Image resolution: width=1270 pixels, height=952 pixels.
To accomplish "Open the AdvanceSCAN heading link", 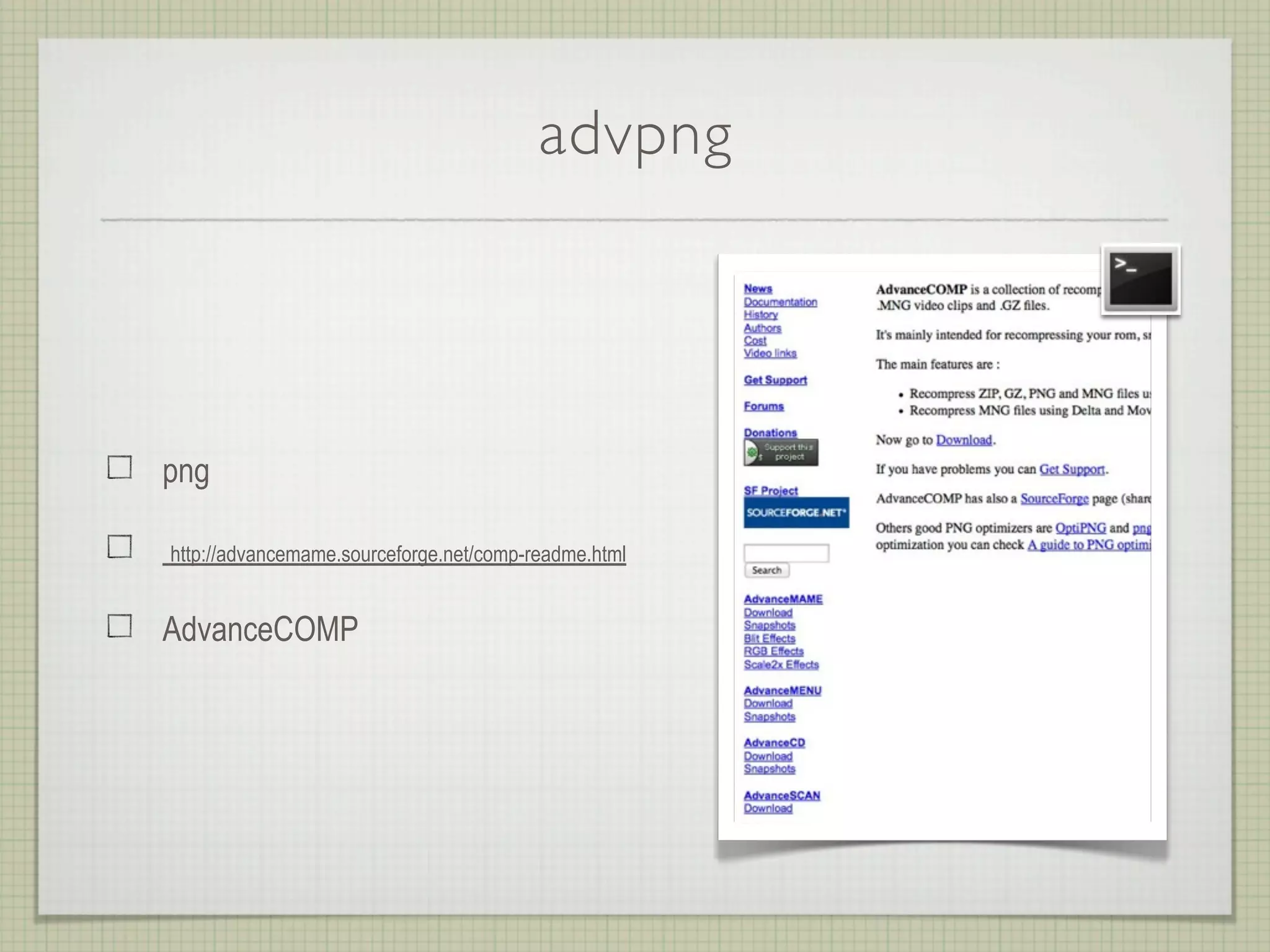I will click(x=781, y=795).
